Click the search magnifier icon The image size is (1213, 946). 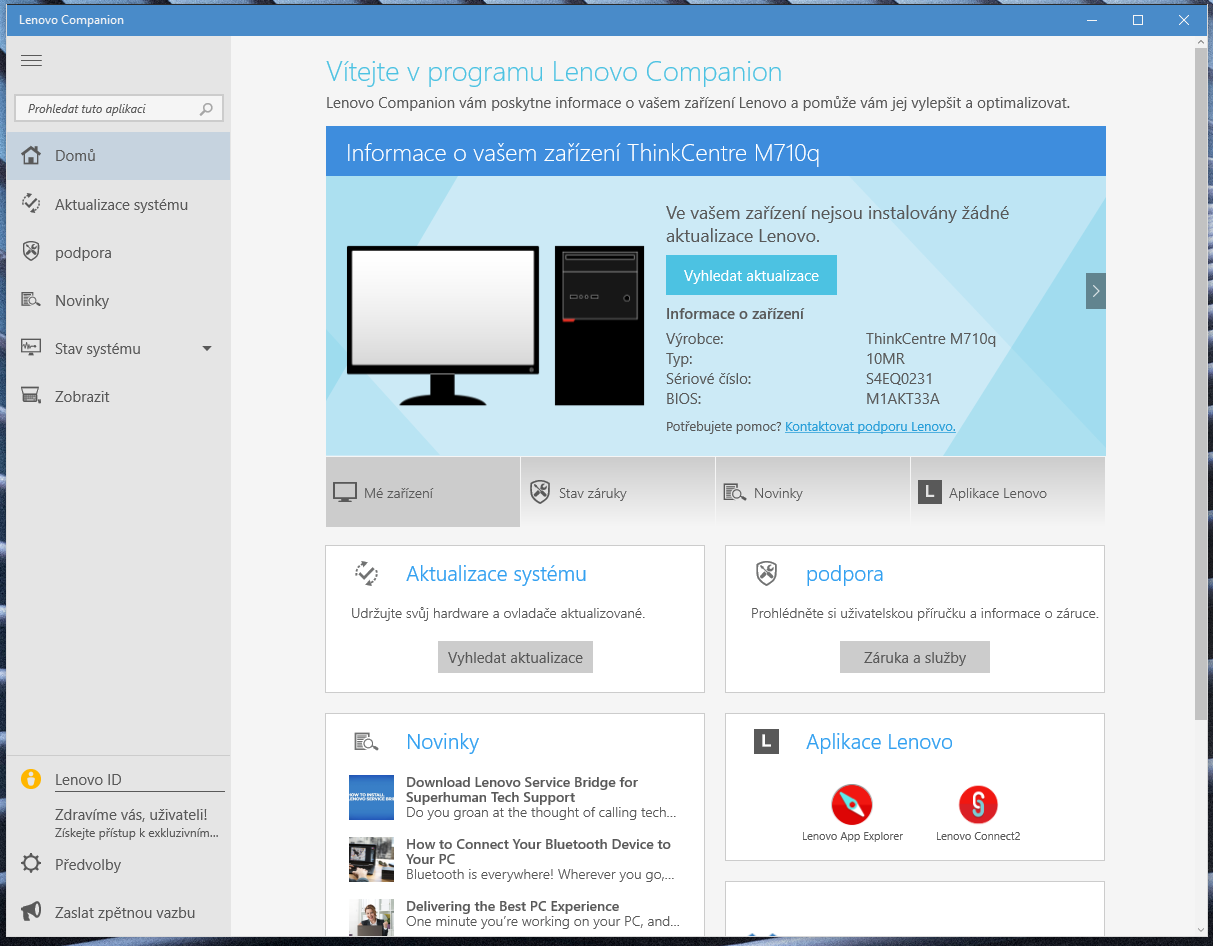coord(207,108)
